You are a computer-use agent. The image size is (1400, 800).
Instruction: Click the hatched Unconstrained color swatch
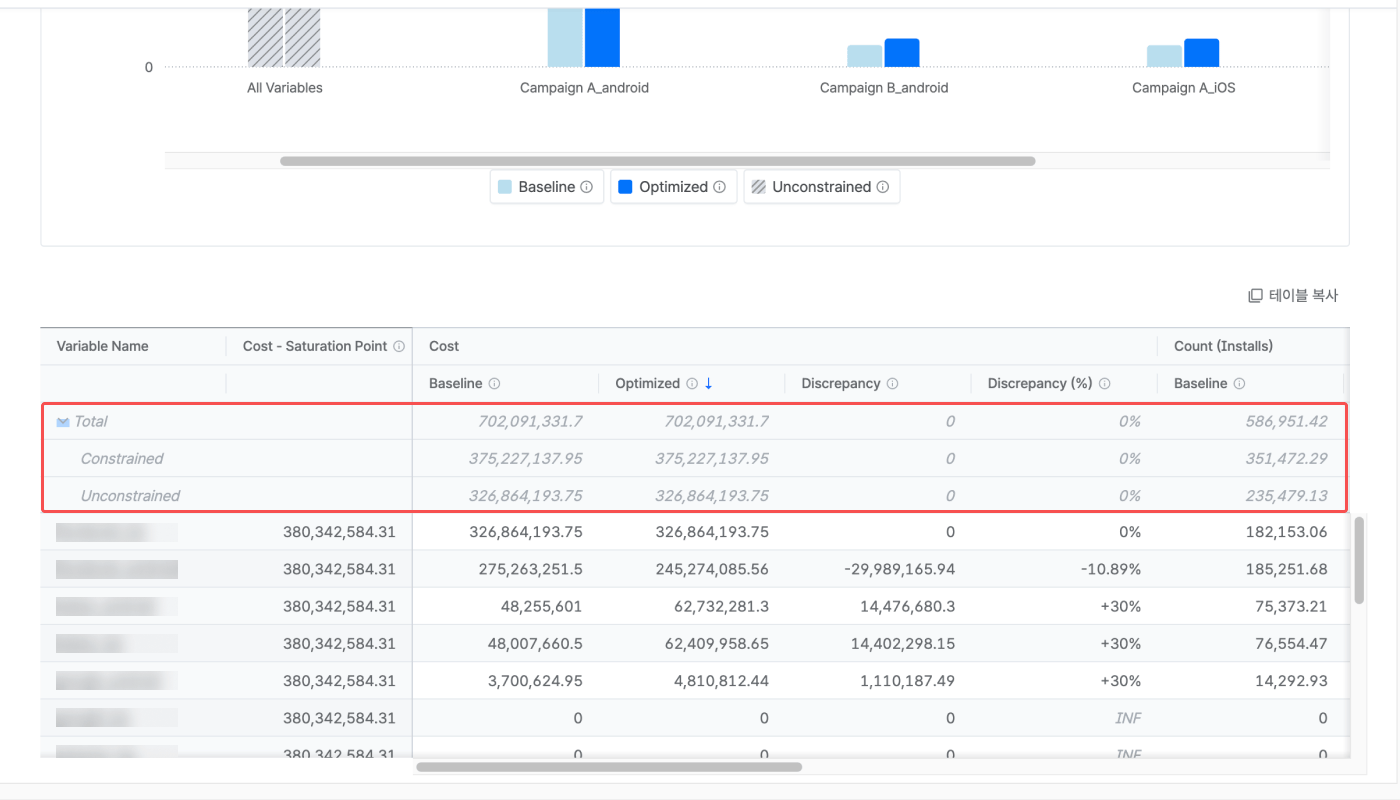tap(759, 187)
